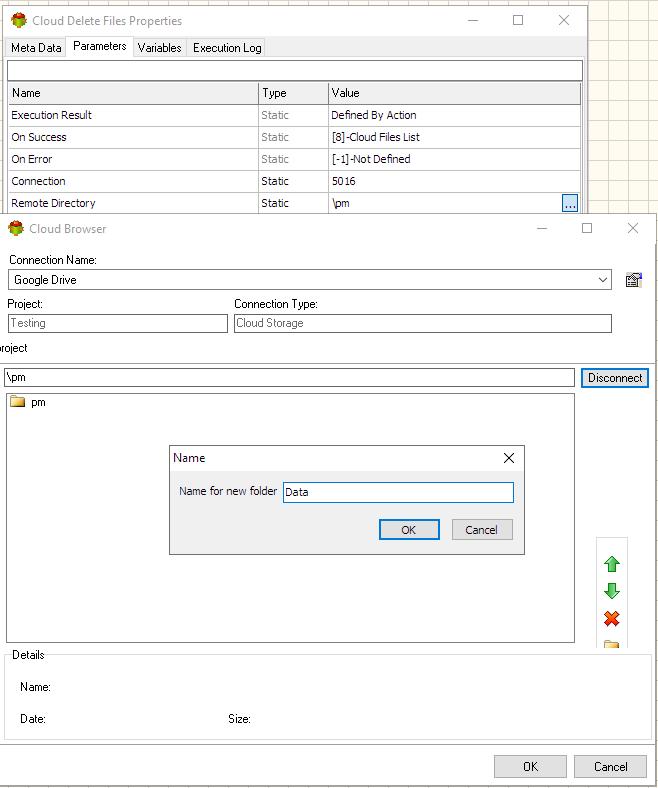The width and height of the screenshot is (658, 788).
Task: Cancel the new folder Name dialog
Action: pyautogui.click(x=482, y=530)
